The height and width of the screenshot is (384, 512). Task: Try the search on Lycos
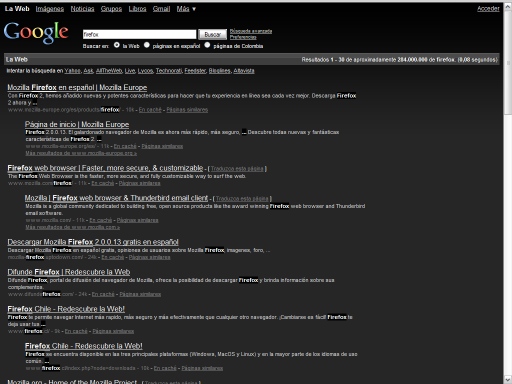(146, 71)
